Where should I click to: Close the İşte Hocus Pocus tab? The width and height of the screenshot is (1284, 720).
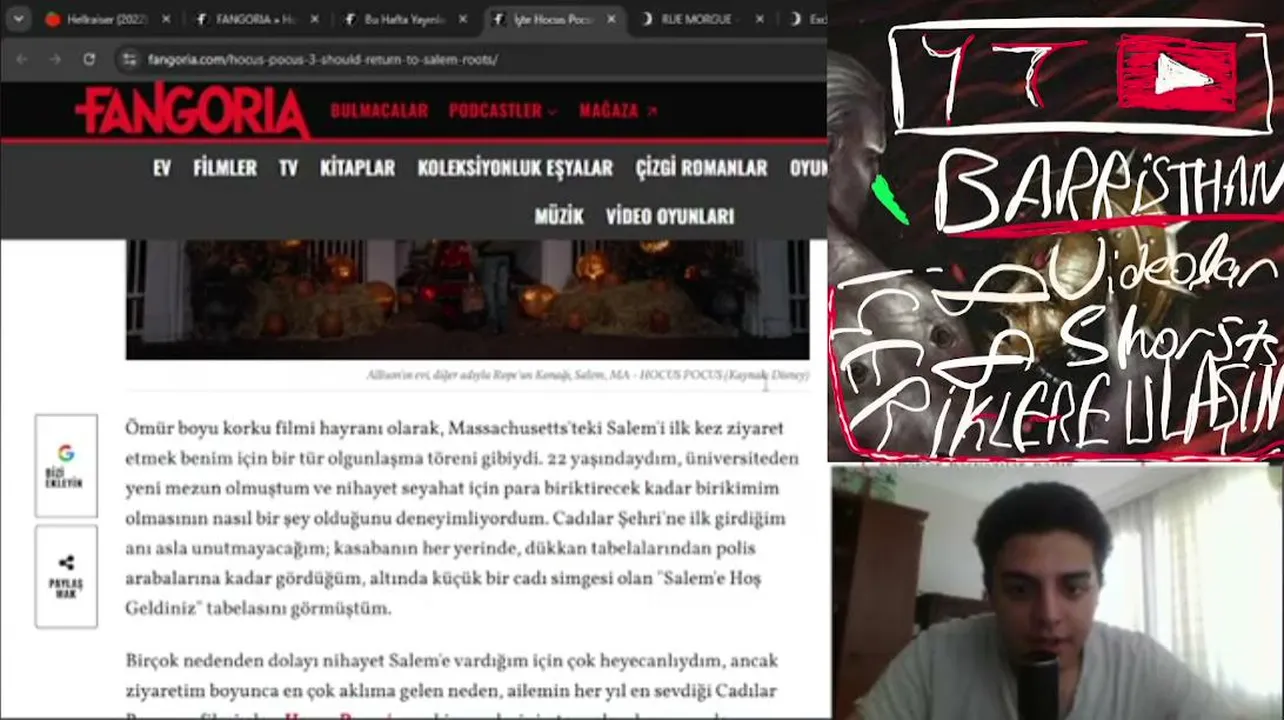[x=610, y=19]
